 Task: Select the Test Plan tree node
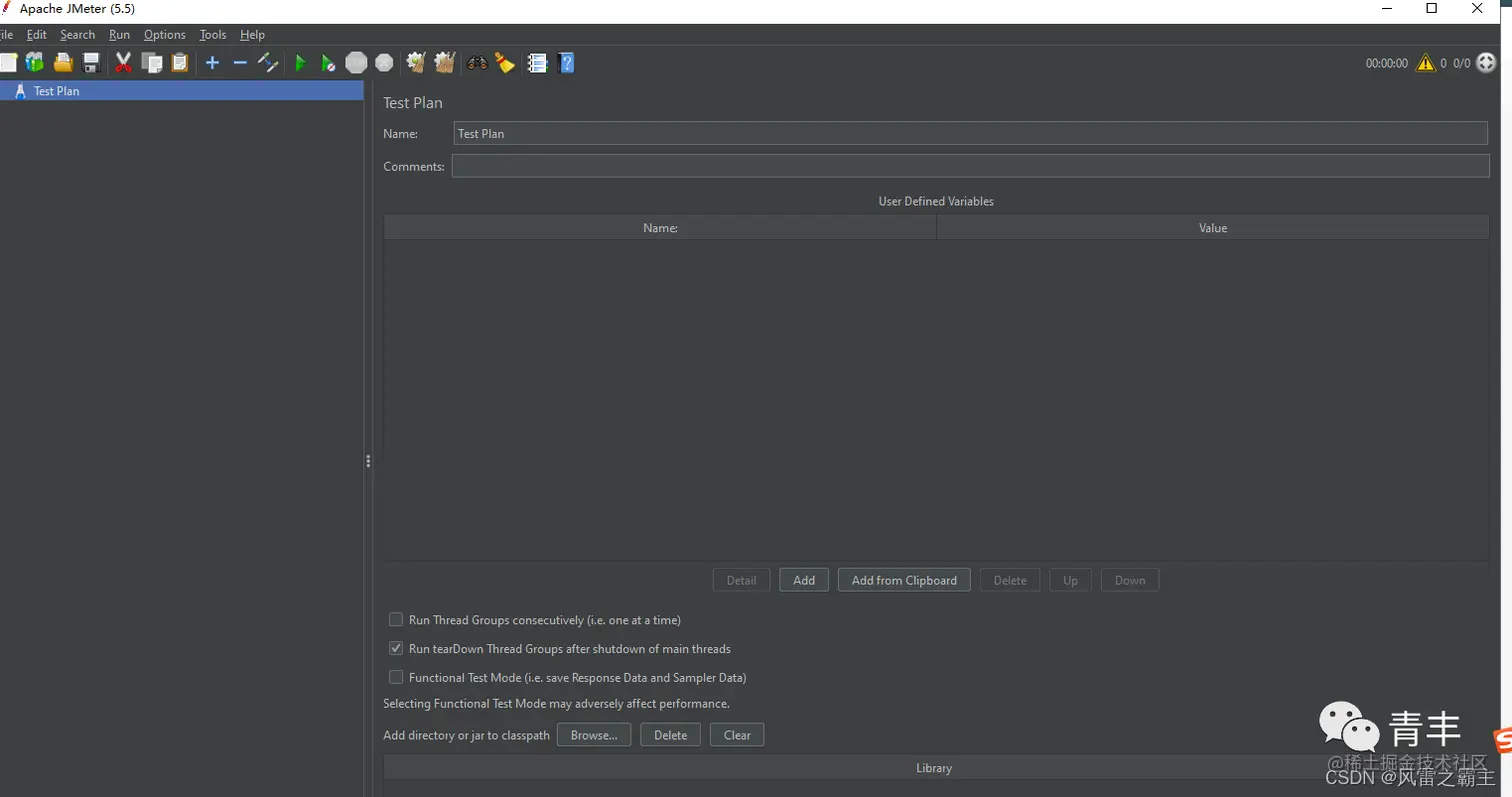[181, 90]
